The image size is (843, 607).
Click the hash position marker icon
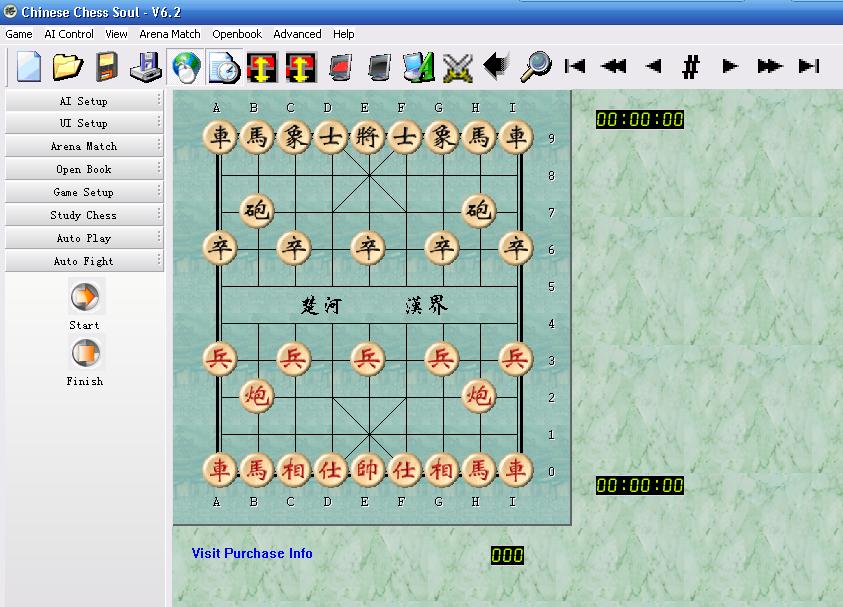point(691,67)
